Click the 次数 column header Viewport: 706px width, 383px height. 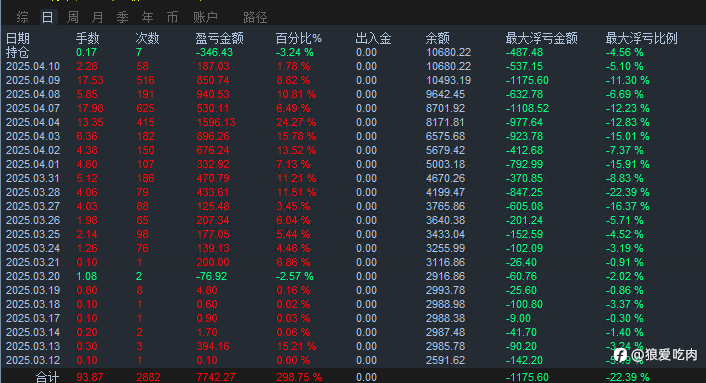coord(148,38)
